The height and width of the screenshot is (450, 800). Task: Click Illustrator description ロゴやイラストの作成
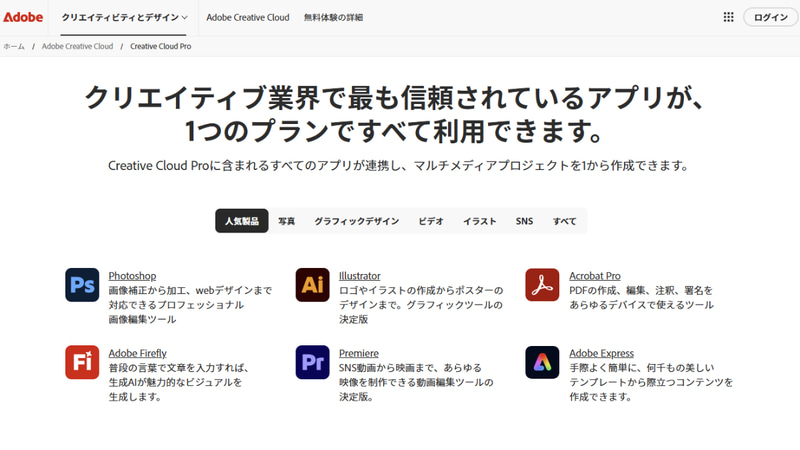click(421, 305)
